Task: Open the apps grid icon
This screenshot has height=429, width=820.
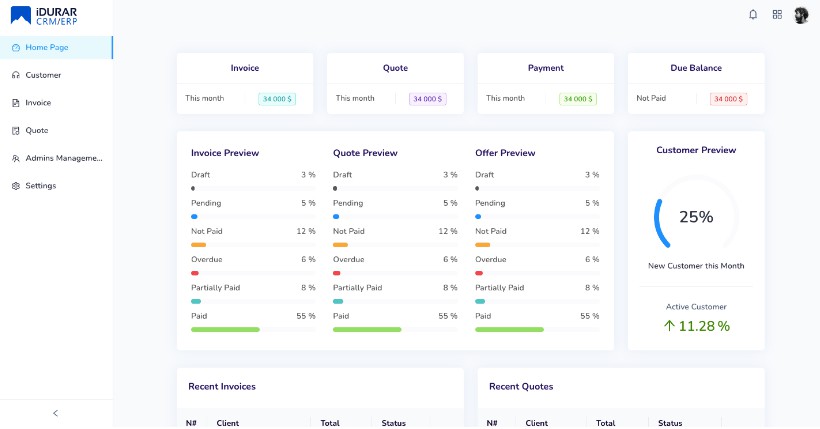Action: pos(777,15)
